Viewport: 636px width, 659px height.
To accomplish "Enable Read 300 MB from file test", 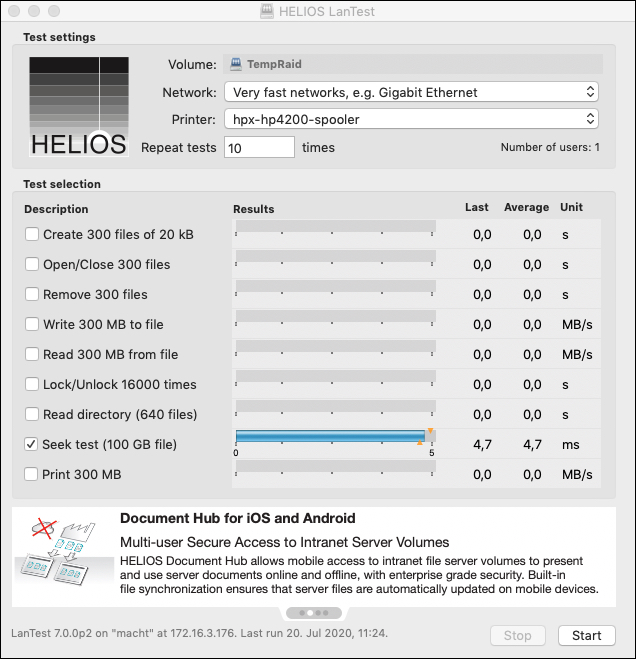I will (x=32, y=354).
